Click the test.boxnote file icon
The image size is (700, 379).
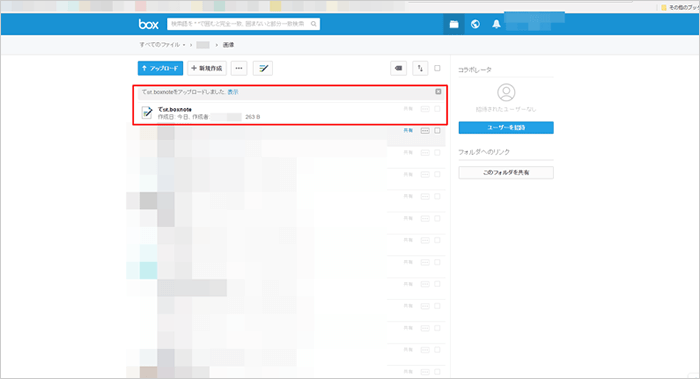point(147,112)
